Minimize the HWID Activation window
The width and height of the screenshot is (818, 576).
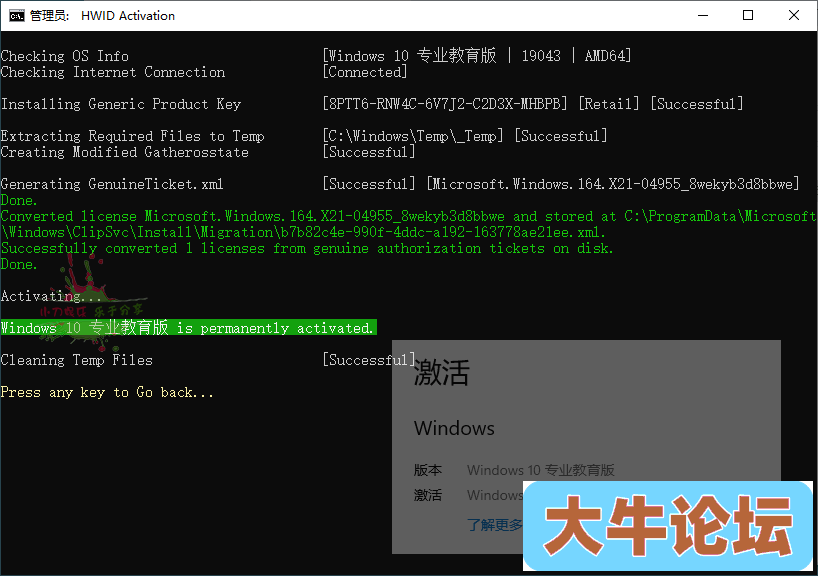click(x=703, y=16)
